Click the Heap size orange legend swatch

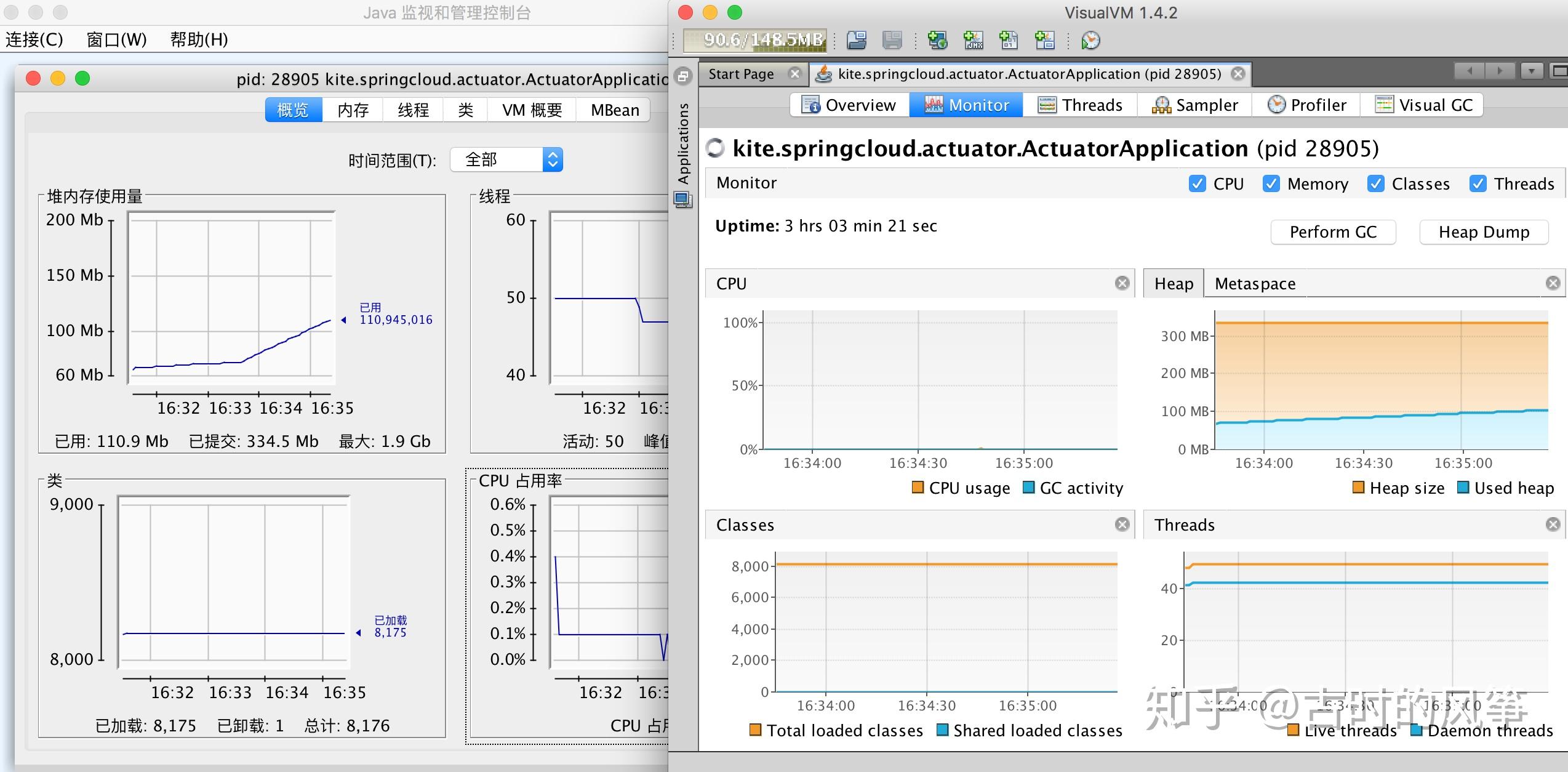pos(1358,487)
